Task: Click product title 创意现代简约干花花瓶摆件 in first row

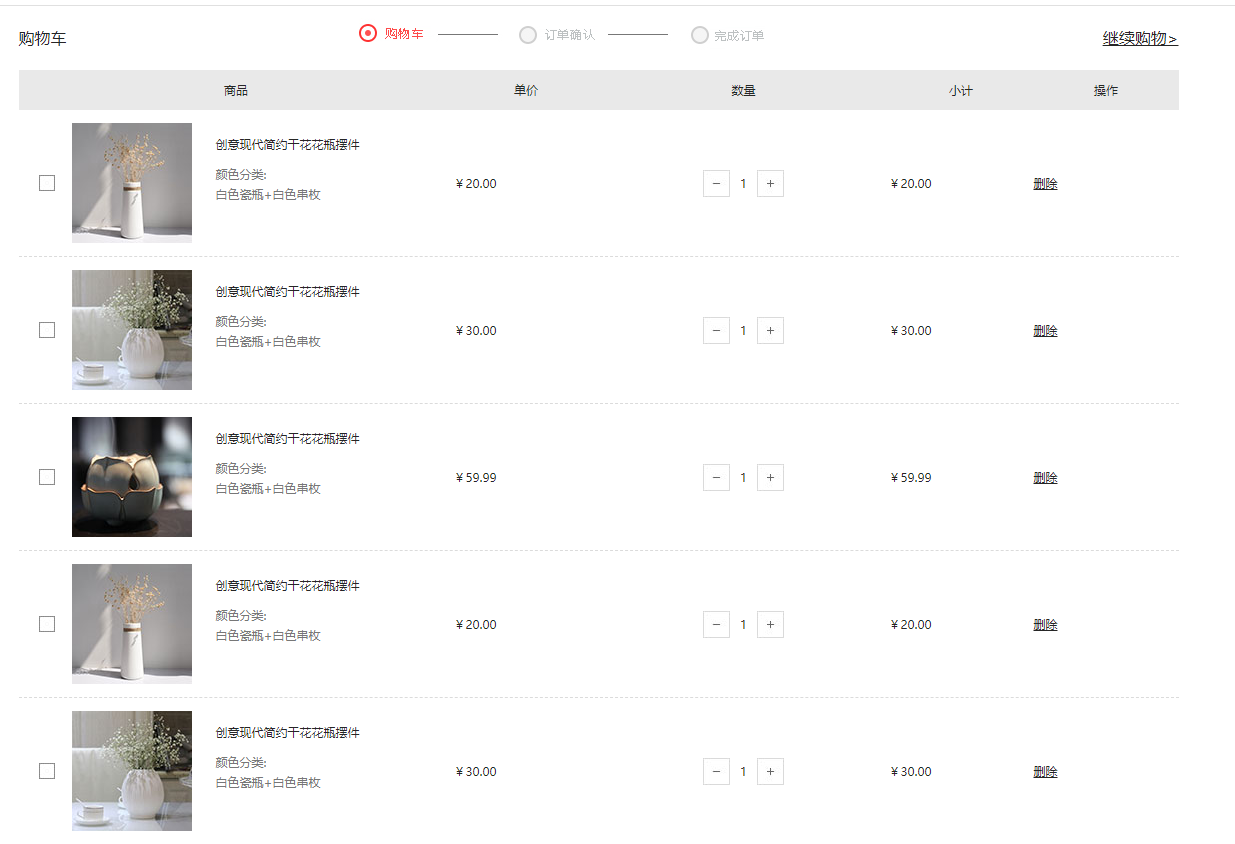Action: click(288, 144)
